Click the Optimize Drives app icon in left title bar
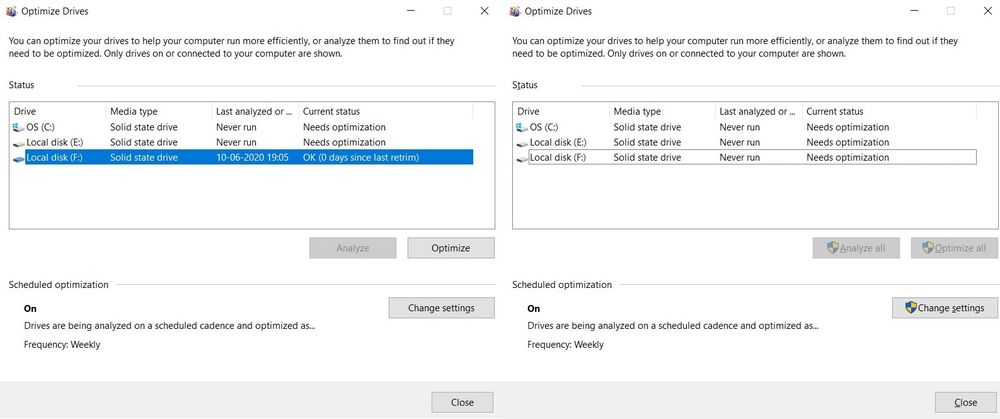 click(x=9, y=11)
